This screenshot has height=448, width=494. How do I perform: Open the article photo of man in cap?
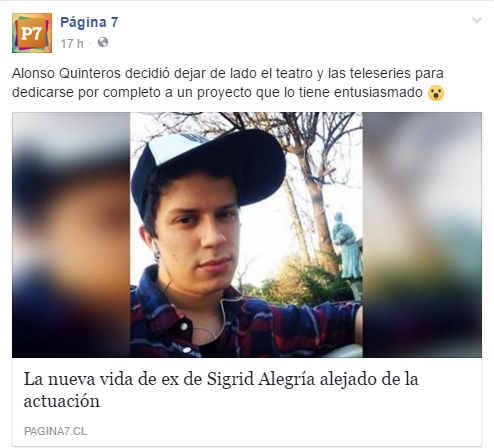click(x=246, y=235)
